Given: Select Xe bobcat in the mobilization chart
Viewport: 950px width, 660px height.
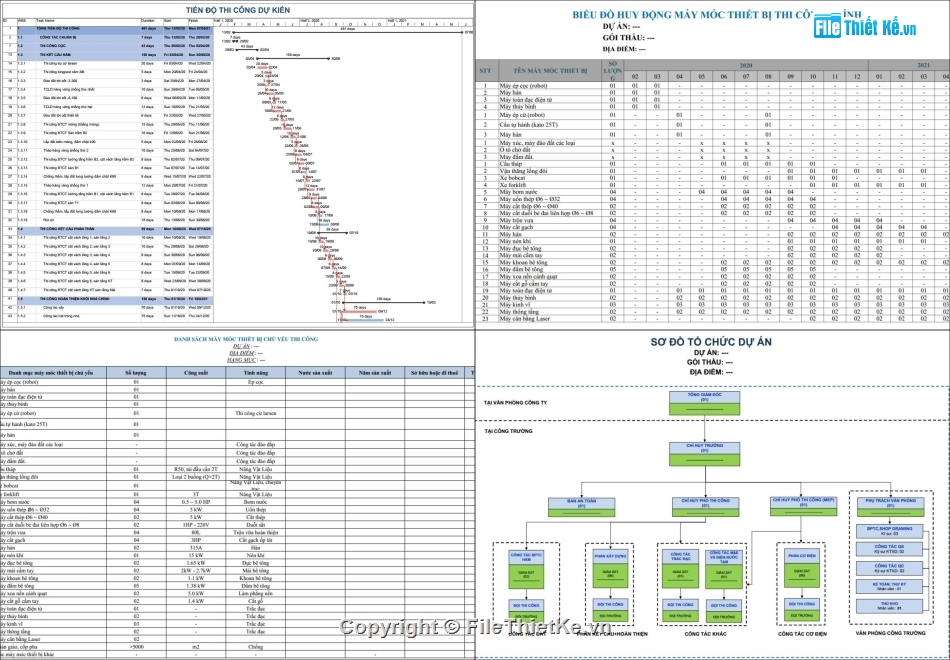Looking at the screenshot, I should tap(512, 178).
